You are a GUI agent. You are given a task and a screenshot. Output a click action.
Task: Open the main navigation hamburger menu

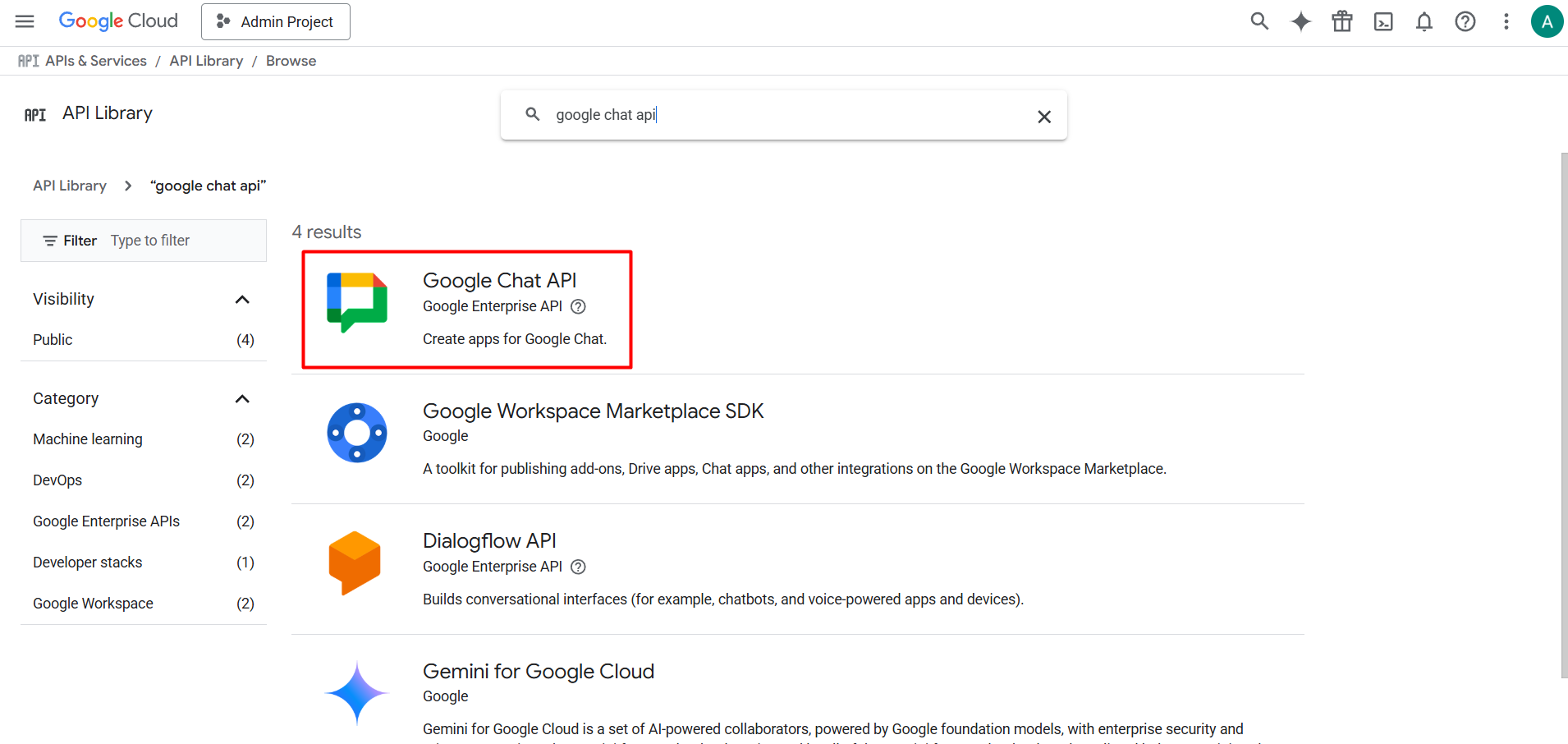[25, 21]
